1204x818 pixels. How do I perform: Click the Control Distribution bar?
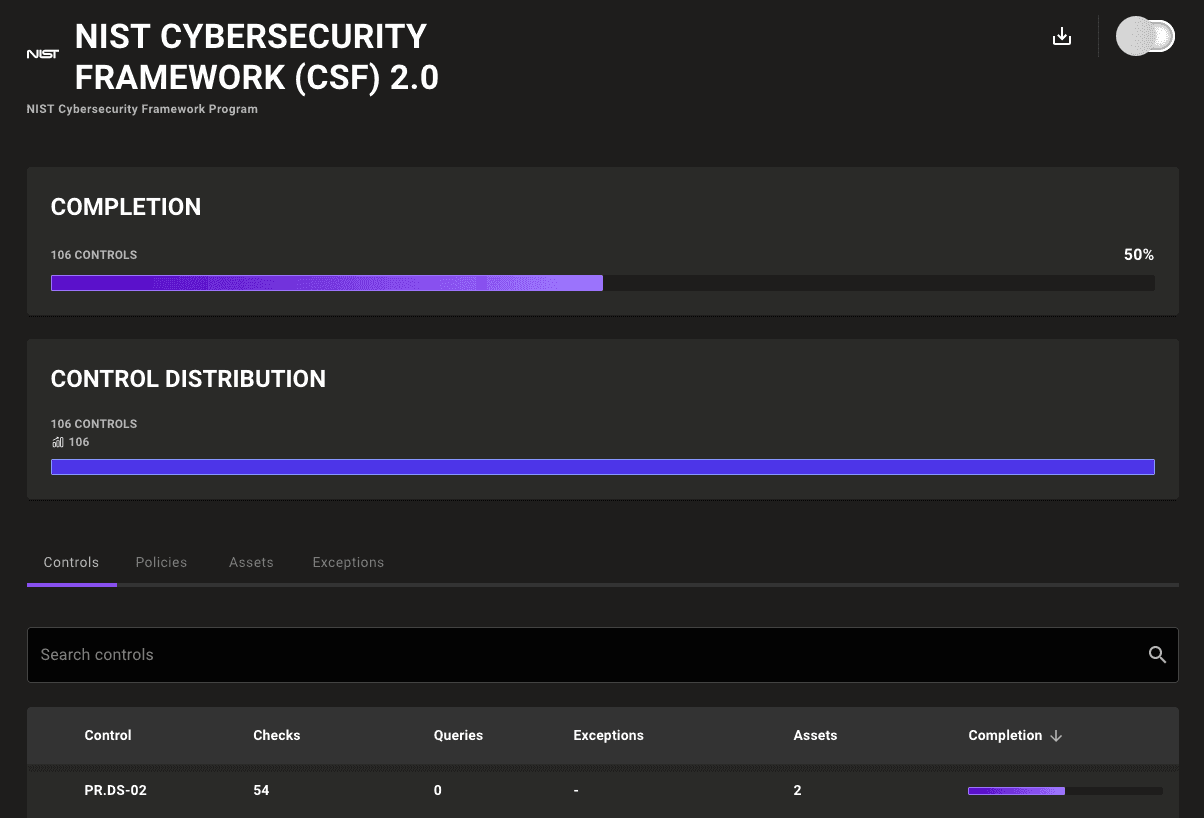602,467
